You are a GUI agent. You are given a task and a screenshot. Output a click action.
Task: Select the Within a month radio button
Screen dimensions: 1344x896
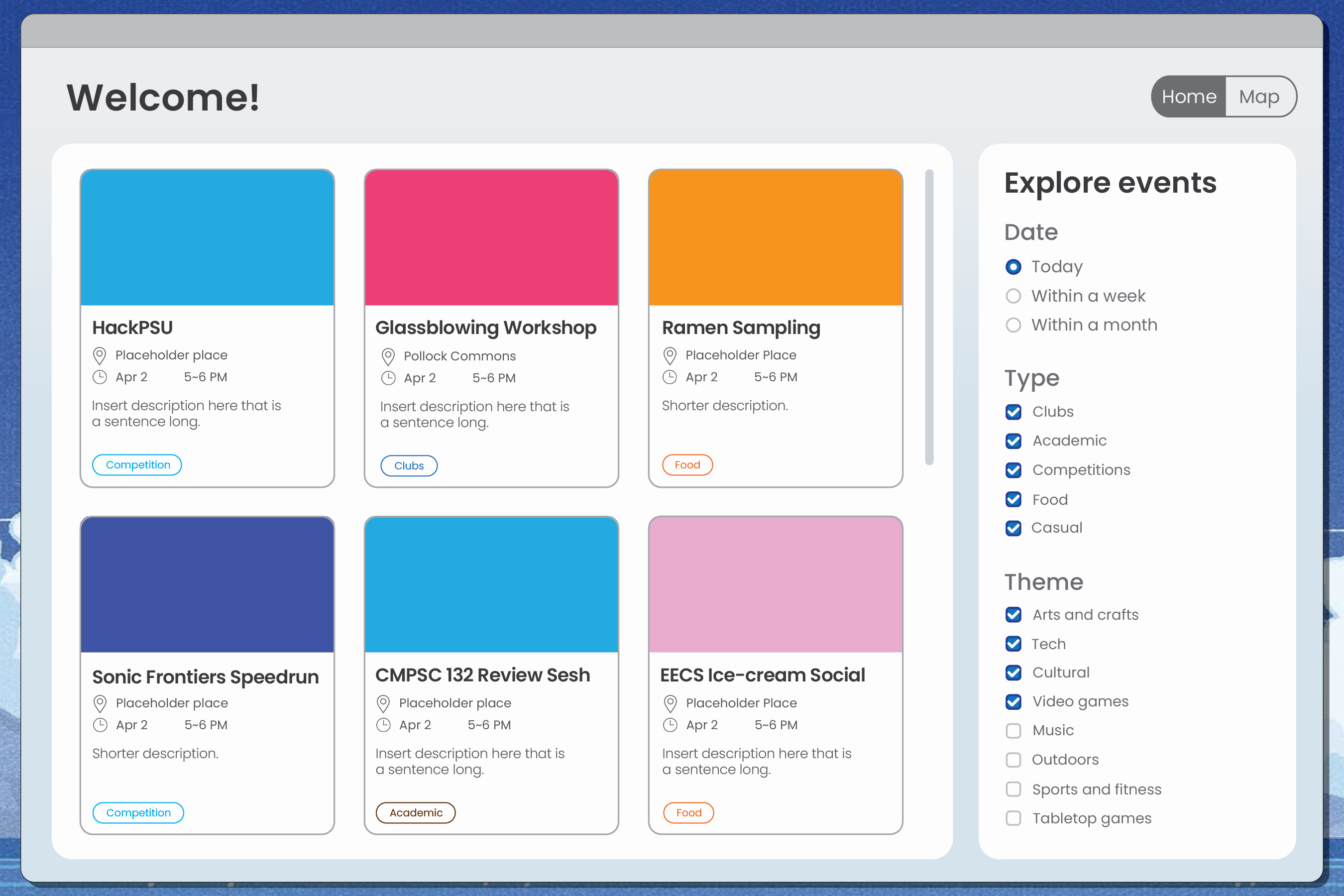tap(1012, 325)
